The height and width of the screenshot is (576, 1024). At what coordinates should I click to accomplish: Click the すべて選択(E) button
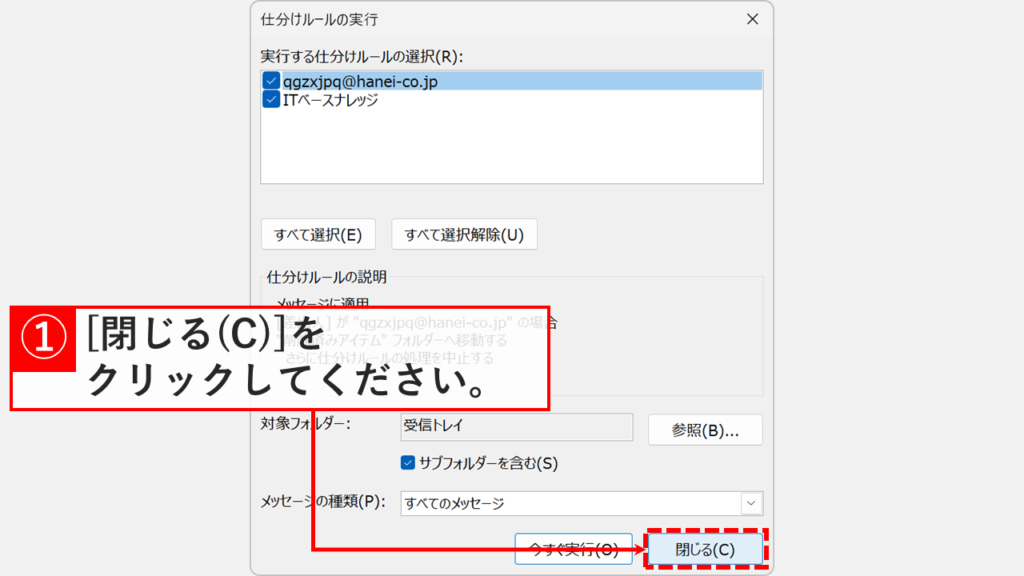(x=316, y=233)
